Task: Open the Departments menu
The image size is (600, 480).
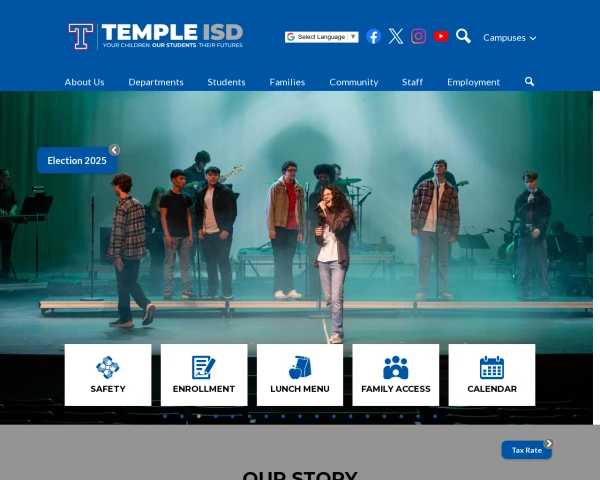Action: coord(156,82)
